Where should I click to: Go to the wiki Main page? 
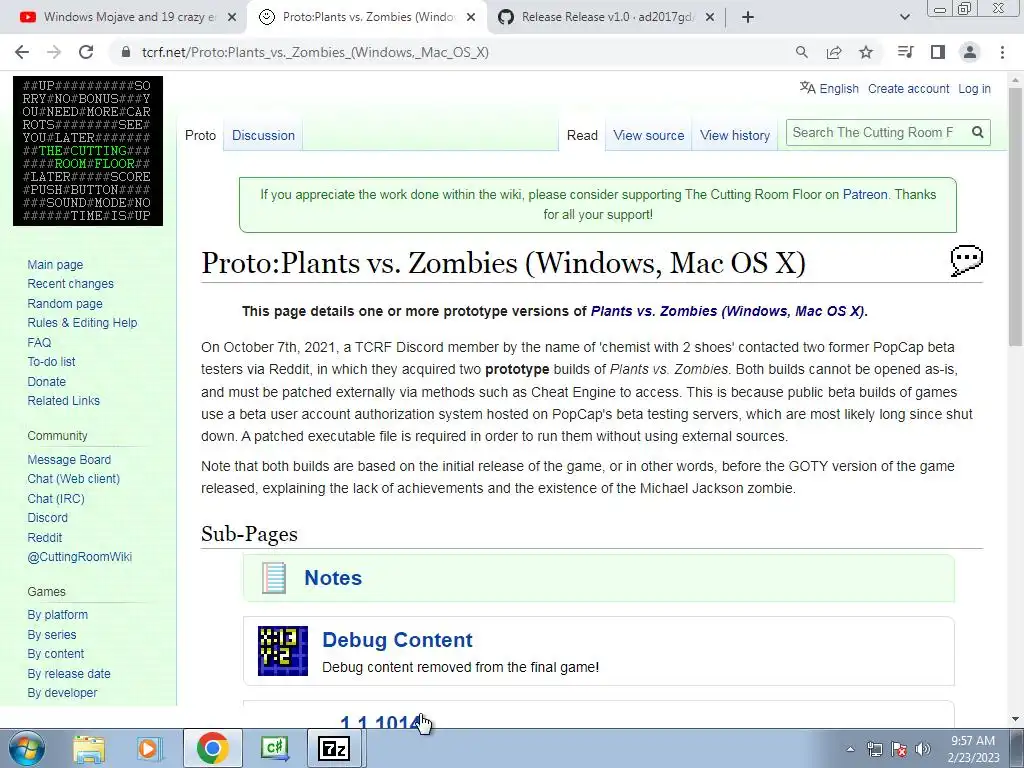55,264
